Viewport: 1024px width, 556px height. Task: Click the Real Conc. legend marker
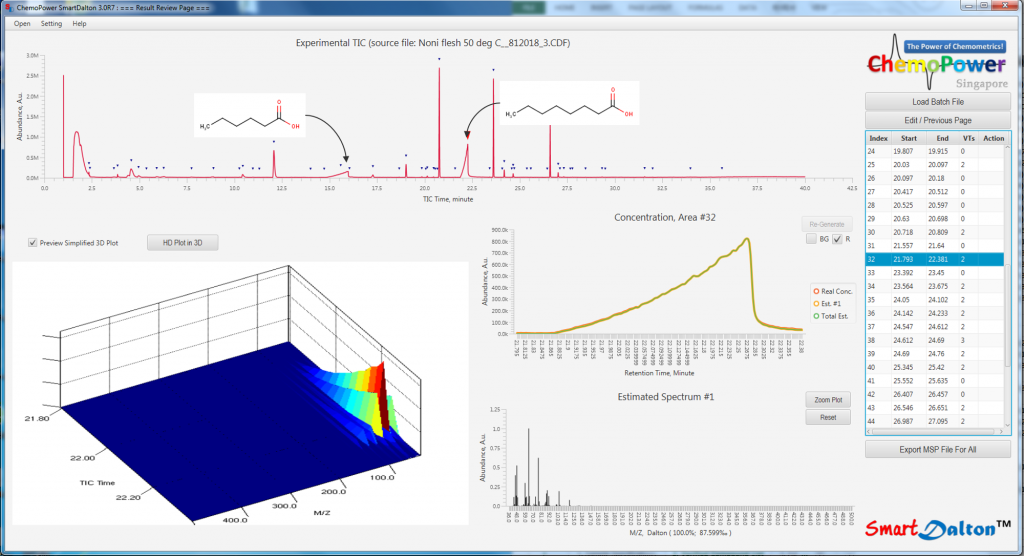(x=815, y=291)
